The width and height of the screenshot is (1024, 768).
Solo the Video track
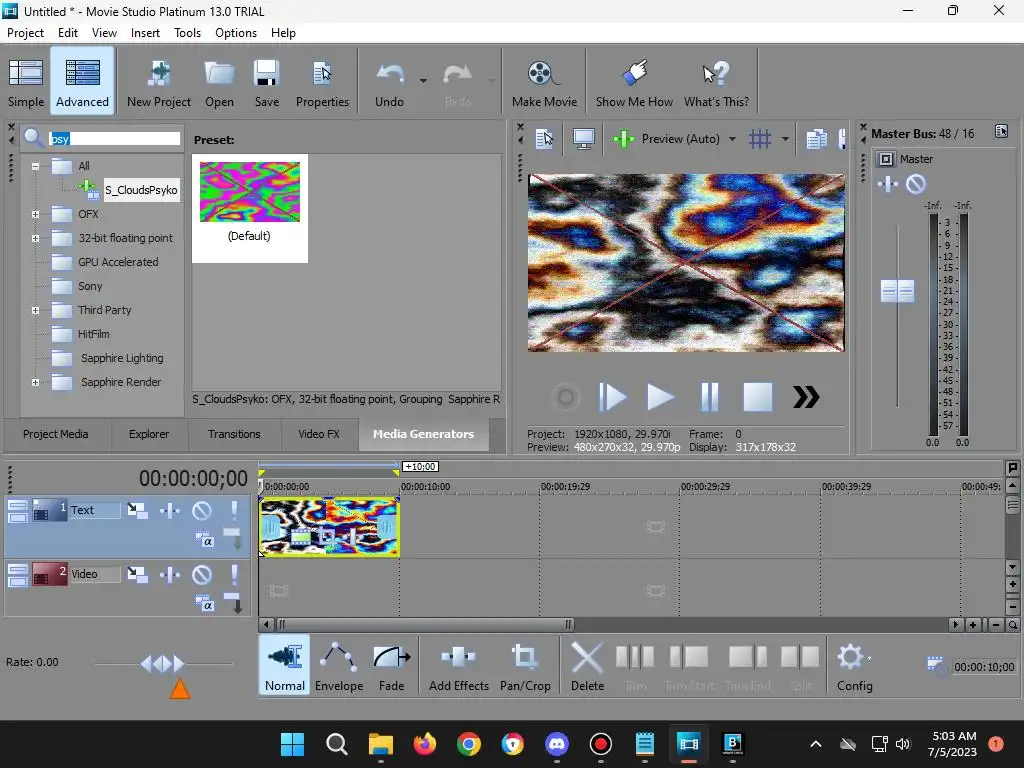[234, 574]
